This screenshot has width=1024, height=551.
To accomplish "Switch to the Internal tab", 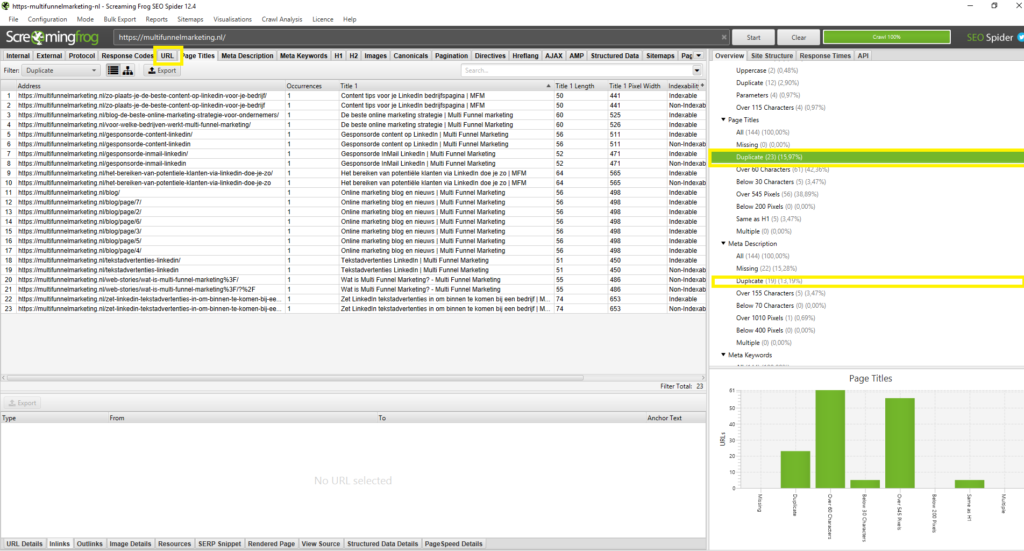I will tap(18, 55).
